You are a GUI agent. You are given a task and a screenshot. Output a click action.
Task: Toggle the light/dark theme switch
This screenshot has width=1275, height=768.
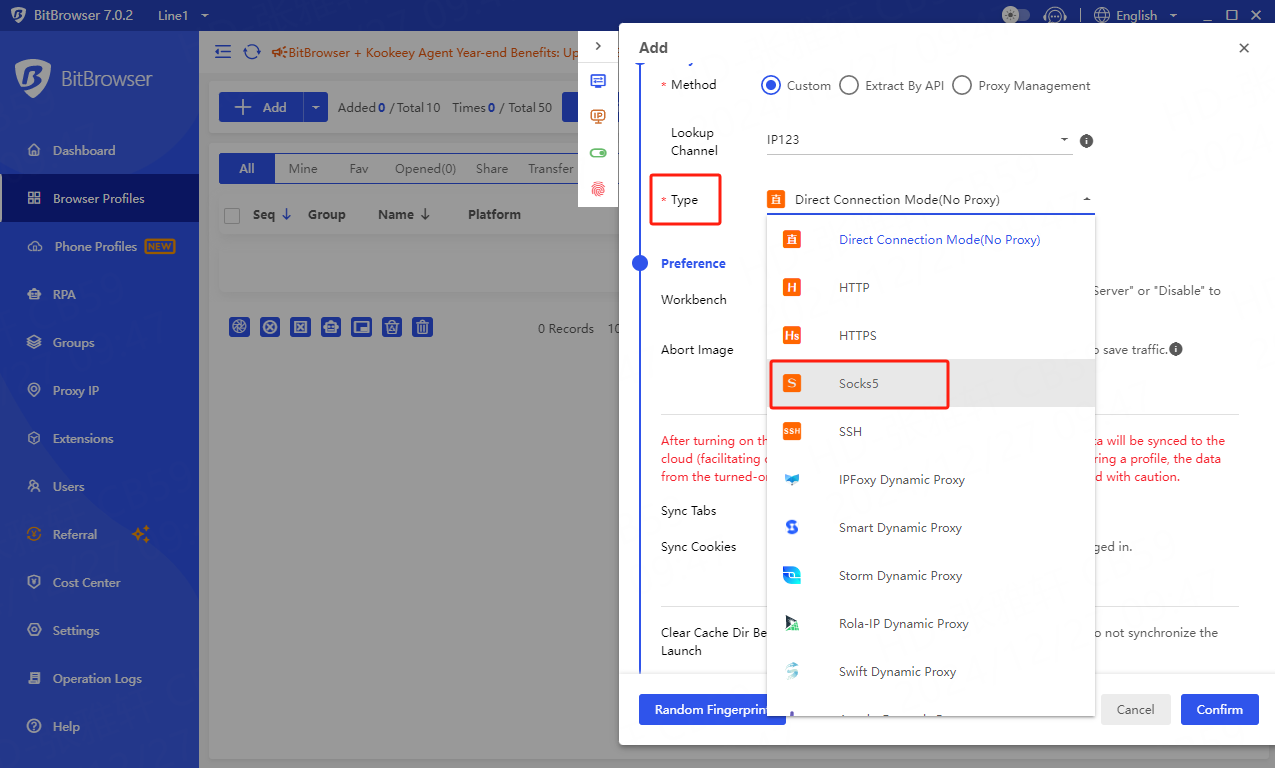tap(1015, 15)
